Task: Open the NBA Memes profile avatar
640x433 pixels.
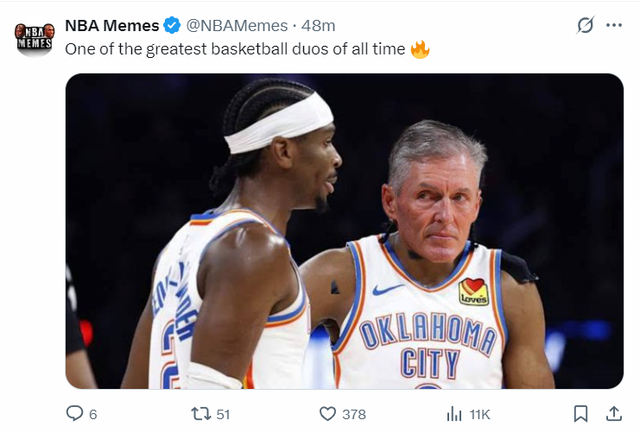Action: tap(34, 39)
